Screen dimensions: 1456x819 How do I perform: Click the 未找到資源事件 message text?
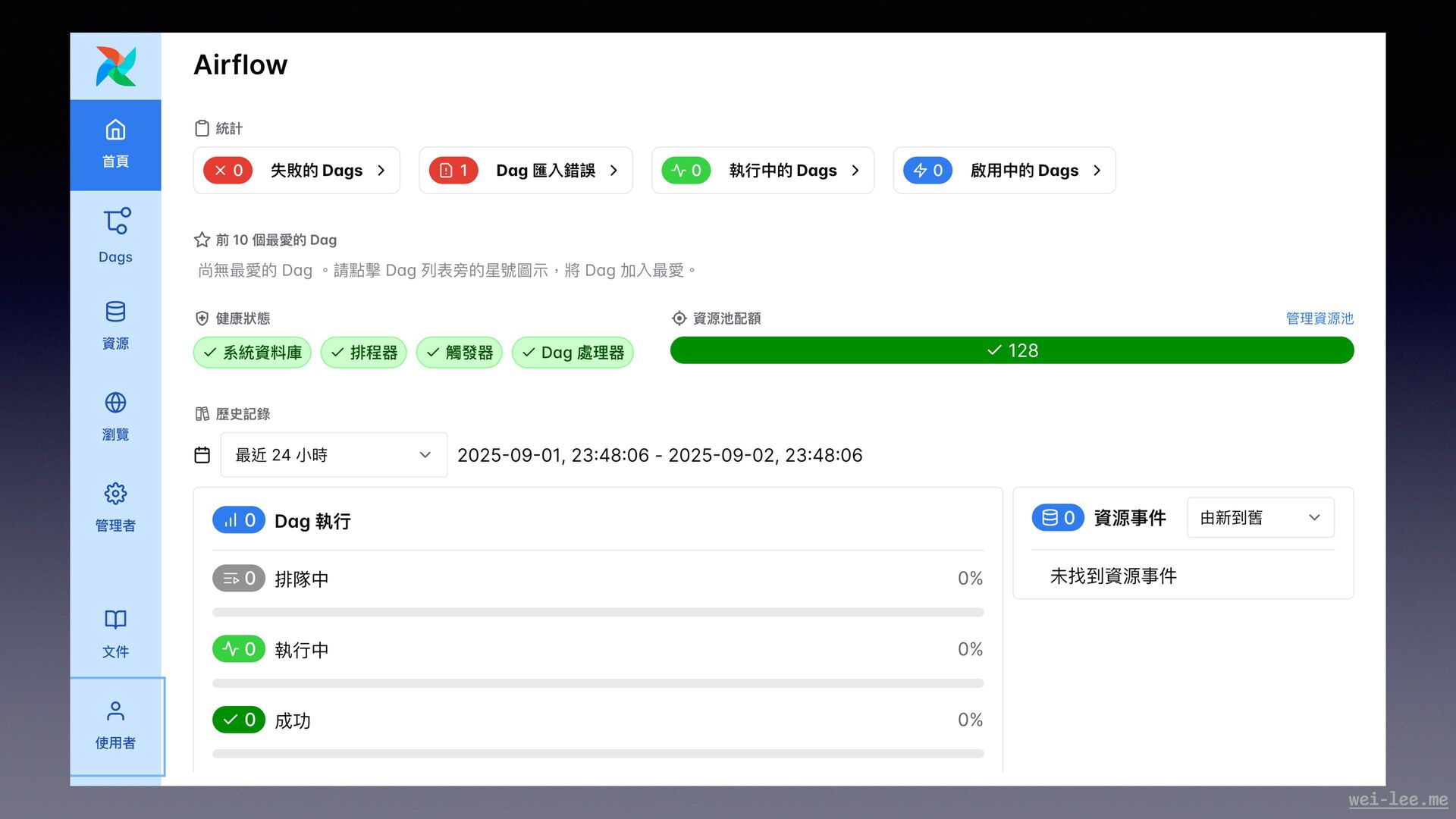click(x=1113, y=576)
